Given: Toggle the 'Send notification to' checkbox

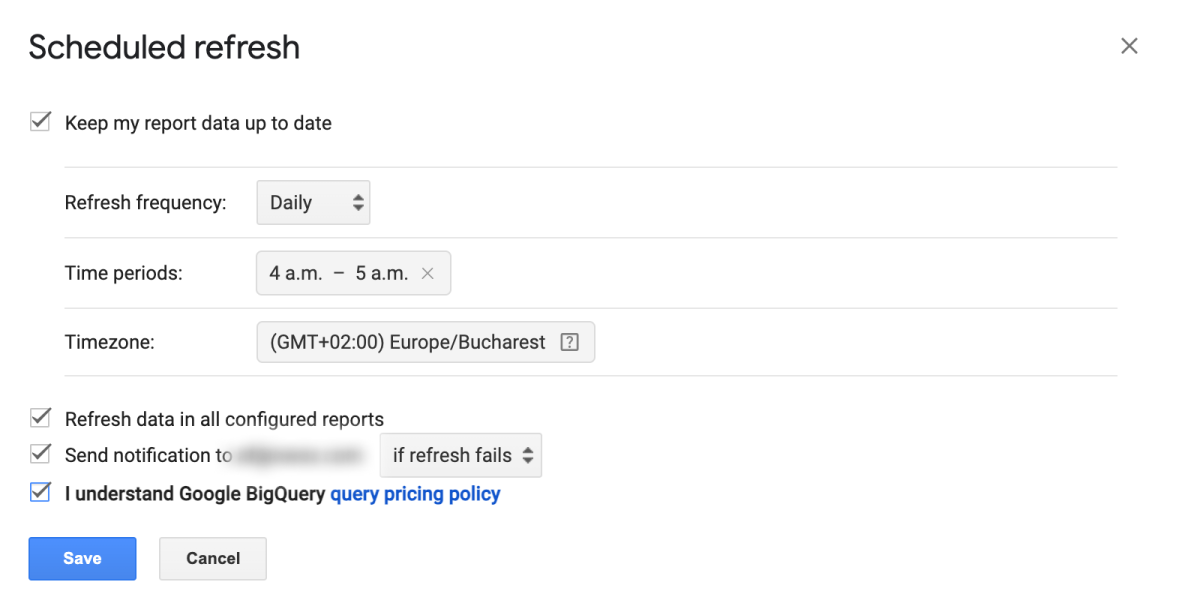Looking at the screenshot, I should 40,454.
